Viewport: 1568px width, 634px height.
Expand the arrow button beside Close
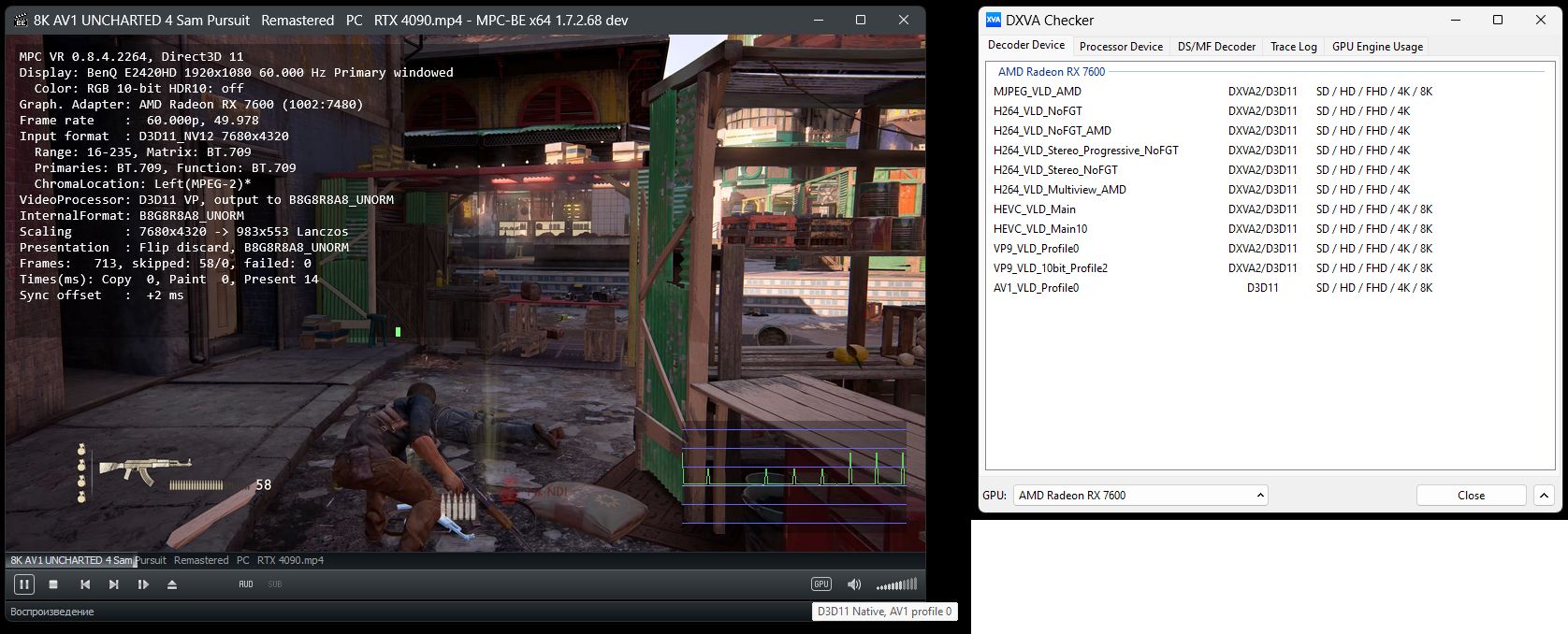1544,496
